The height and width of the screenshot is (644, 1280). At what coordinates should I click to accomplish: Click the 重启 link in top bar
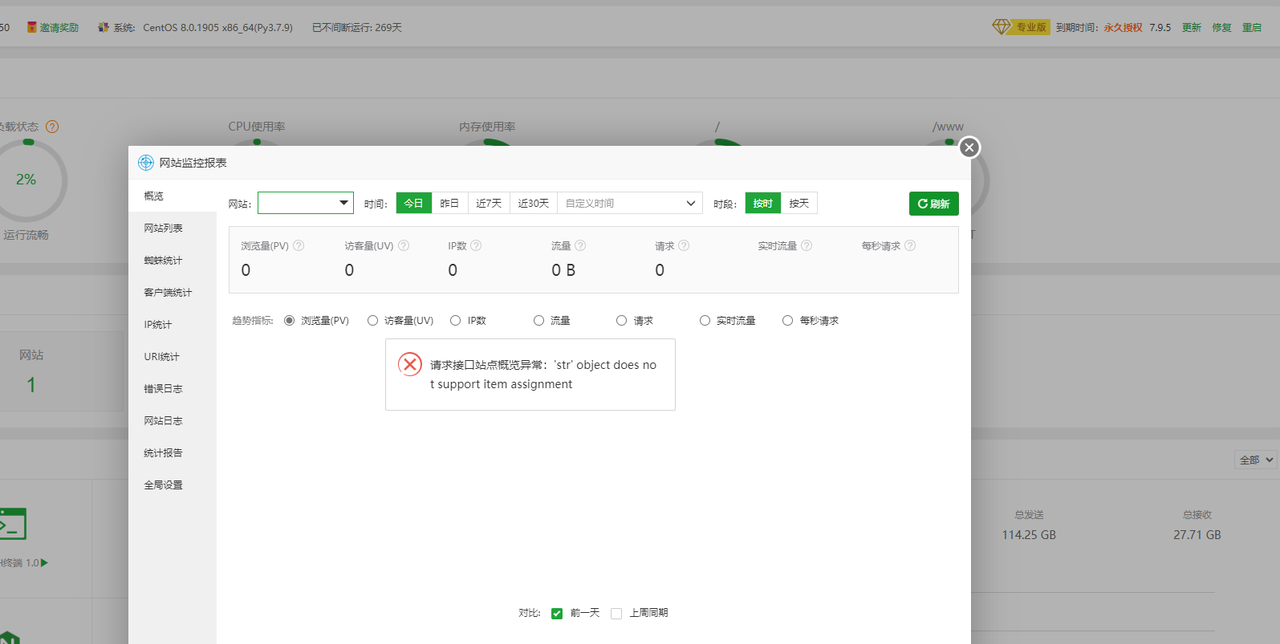[x=1252, y=27]
